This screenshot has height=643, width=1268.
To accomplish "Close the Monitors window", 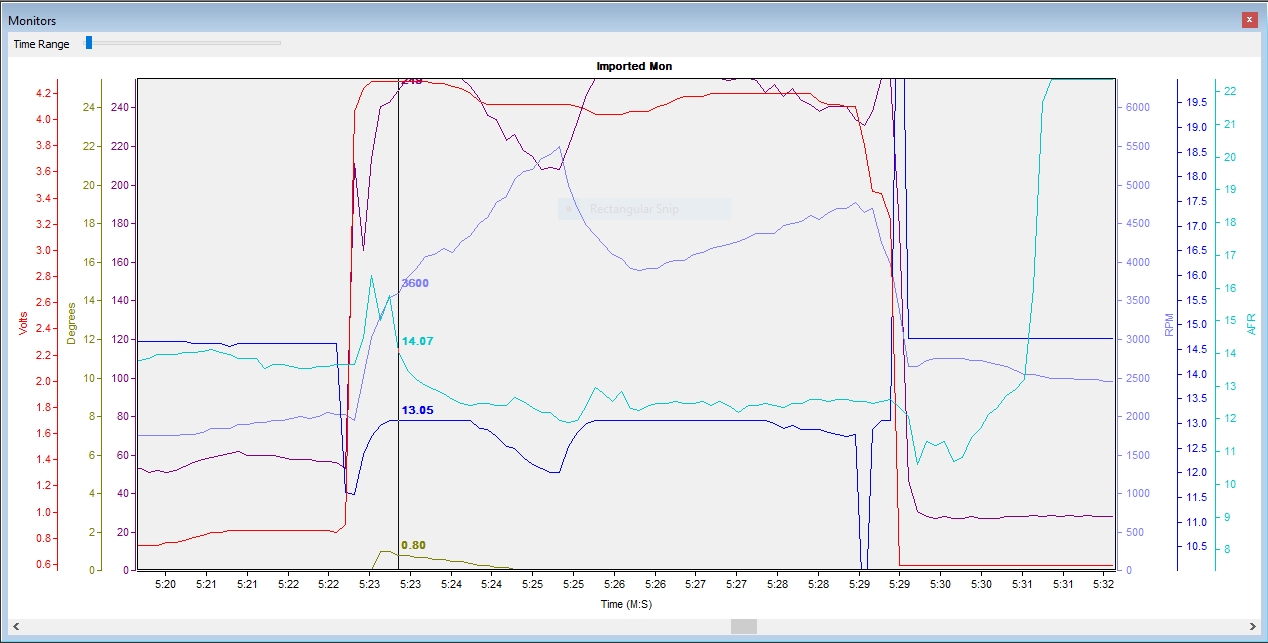I will tap(1249, 19).
